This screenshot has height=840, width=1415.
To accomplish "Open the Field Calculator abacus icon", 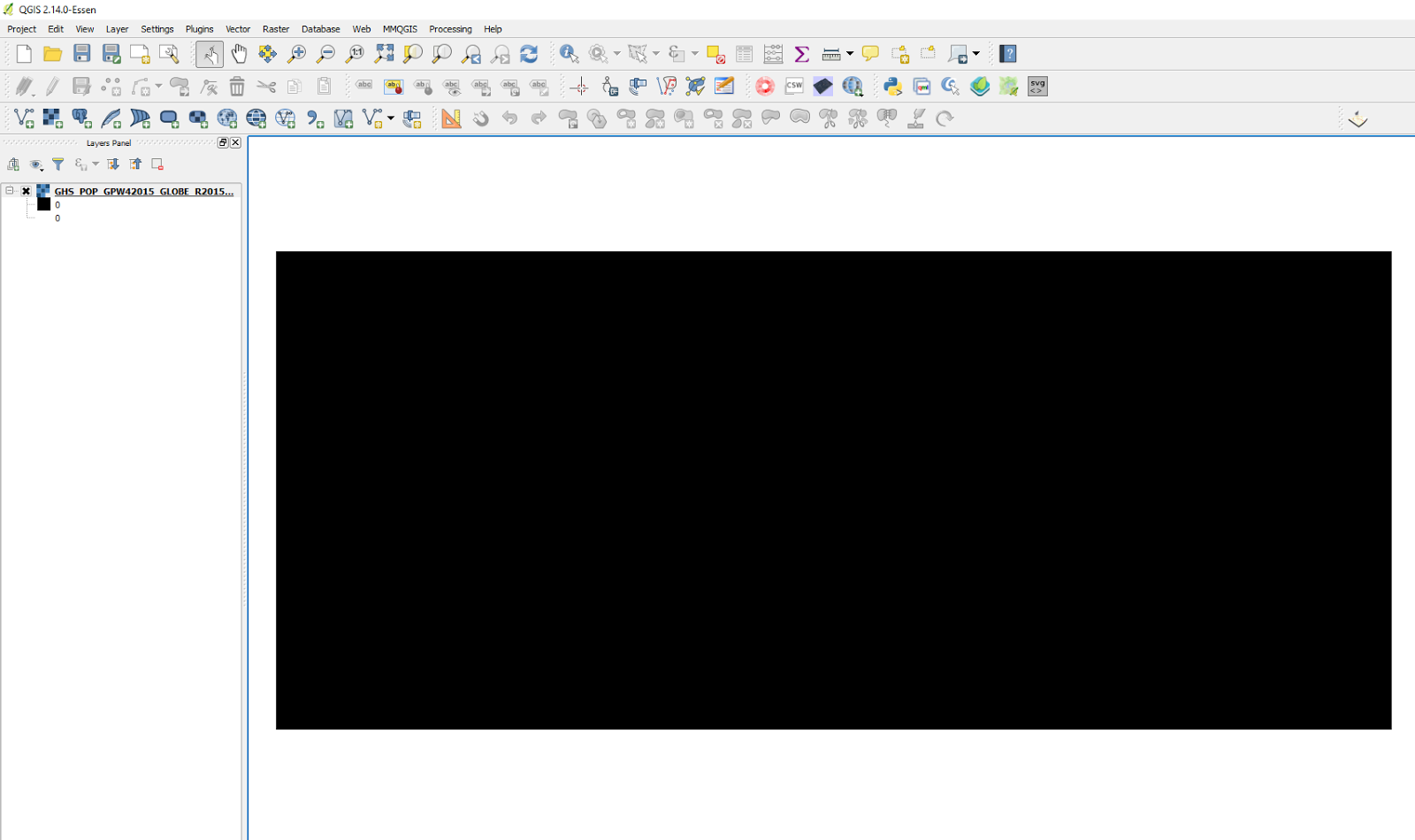I will [x=773, y=54].
